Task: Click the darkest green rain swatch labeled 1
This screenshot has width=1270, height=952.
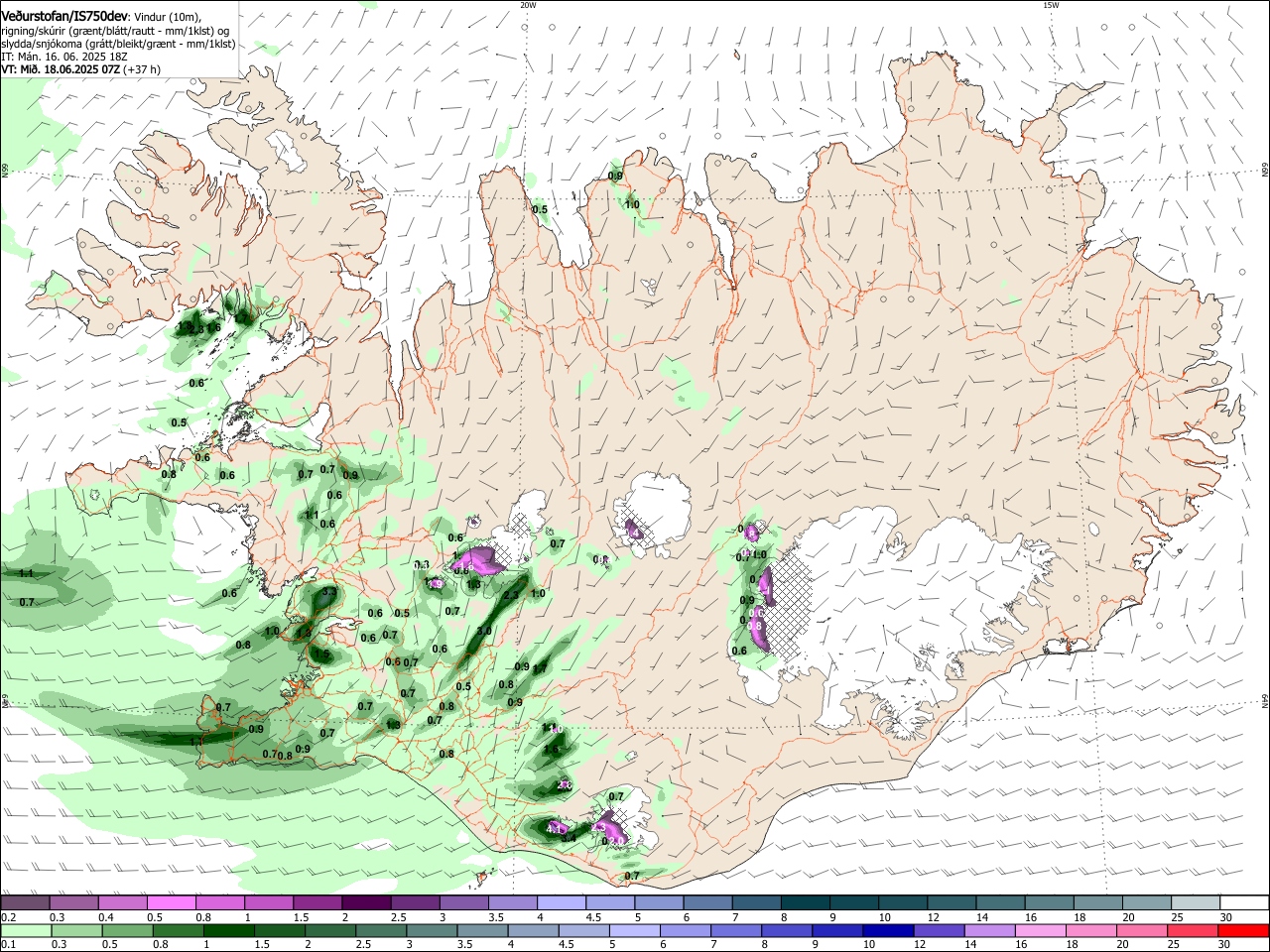Action: pyautogui.click(x=228, y=930)
